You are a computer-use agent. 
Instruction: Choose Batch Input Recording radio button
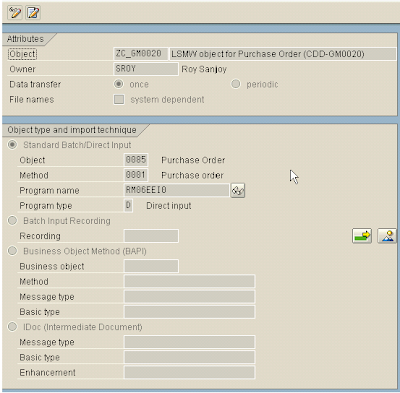point(12,221)
